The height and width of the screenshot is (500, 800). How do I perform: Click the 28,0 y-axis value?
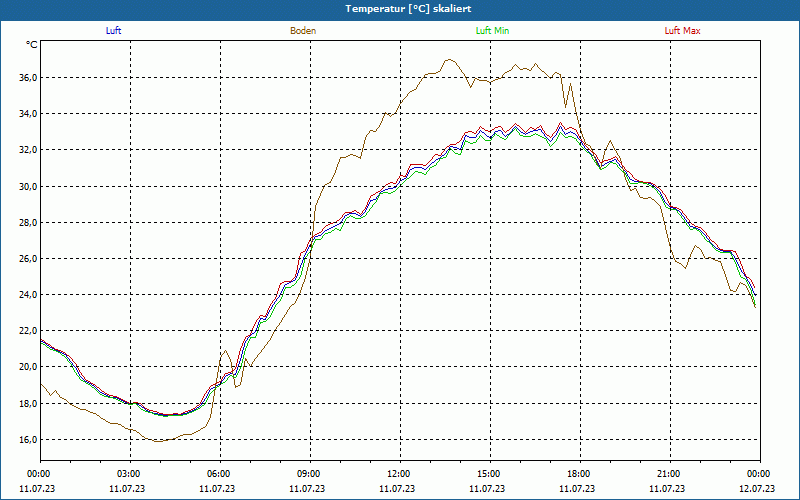pos(28,222)
